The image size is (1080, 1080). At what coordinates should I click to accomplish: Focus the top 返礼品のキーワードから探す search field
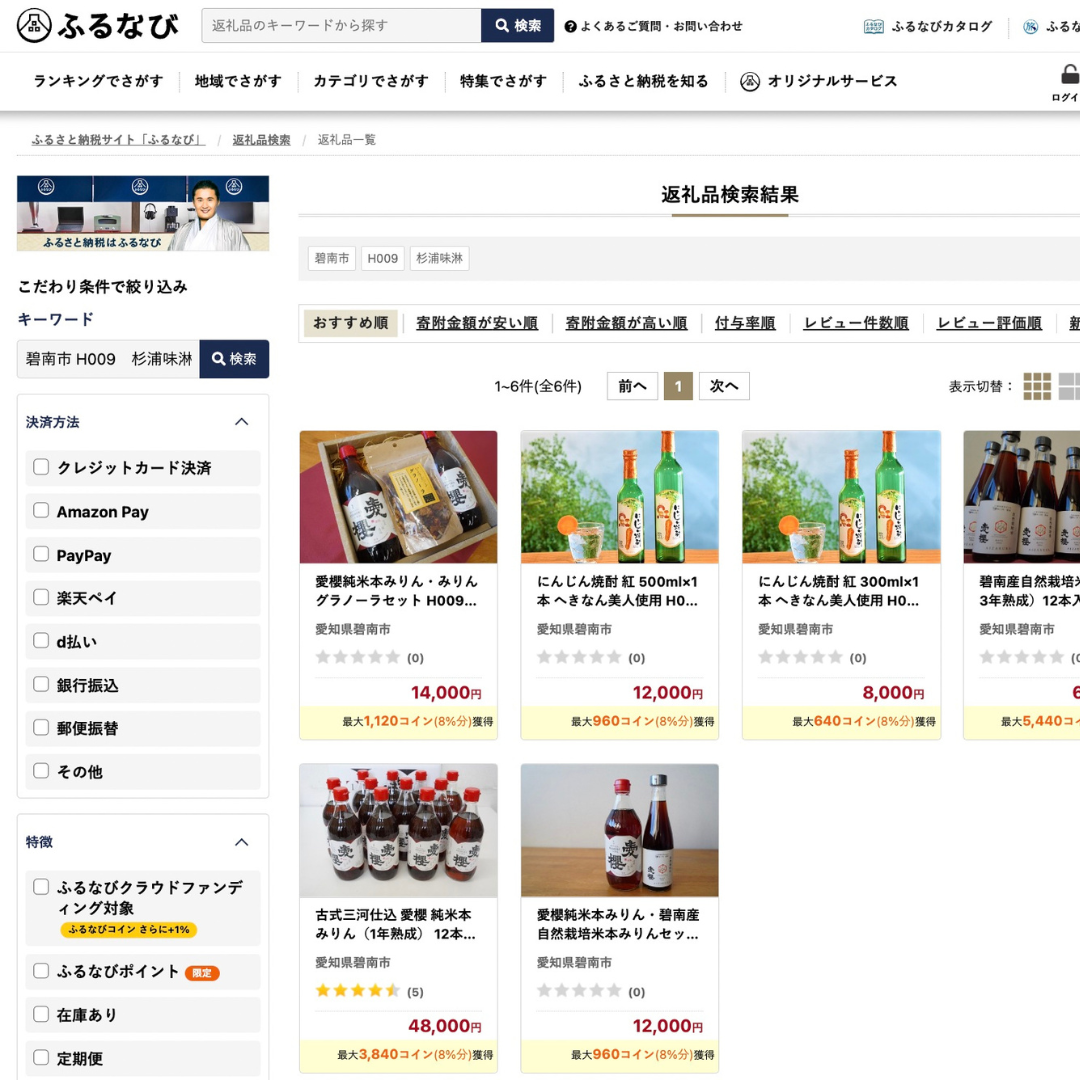(x=342, y=25)
